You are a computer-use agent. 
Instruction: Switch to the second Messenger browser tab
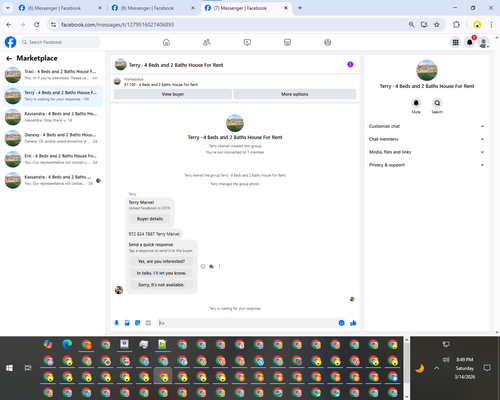(x=153, y=8)
